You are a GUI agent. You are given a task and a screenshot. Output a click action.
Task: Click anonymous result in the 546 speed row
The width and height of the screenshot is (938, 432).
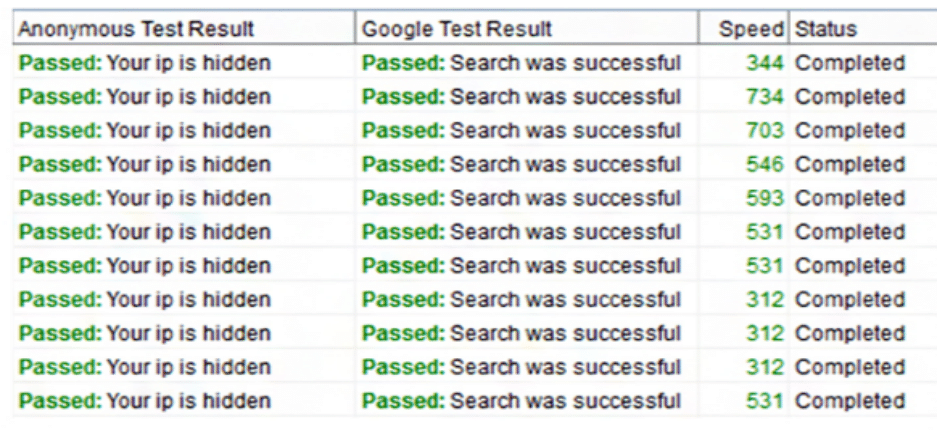145,165
